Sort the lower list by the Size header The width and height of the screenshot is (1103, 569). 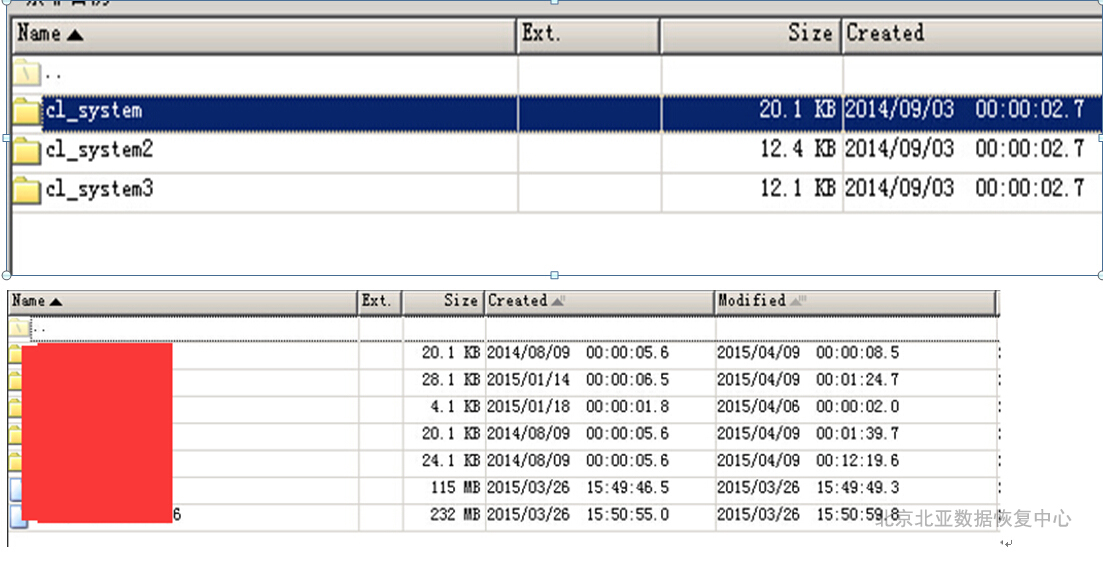[x=444, y=302]
